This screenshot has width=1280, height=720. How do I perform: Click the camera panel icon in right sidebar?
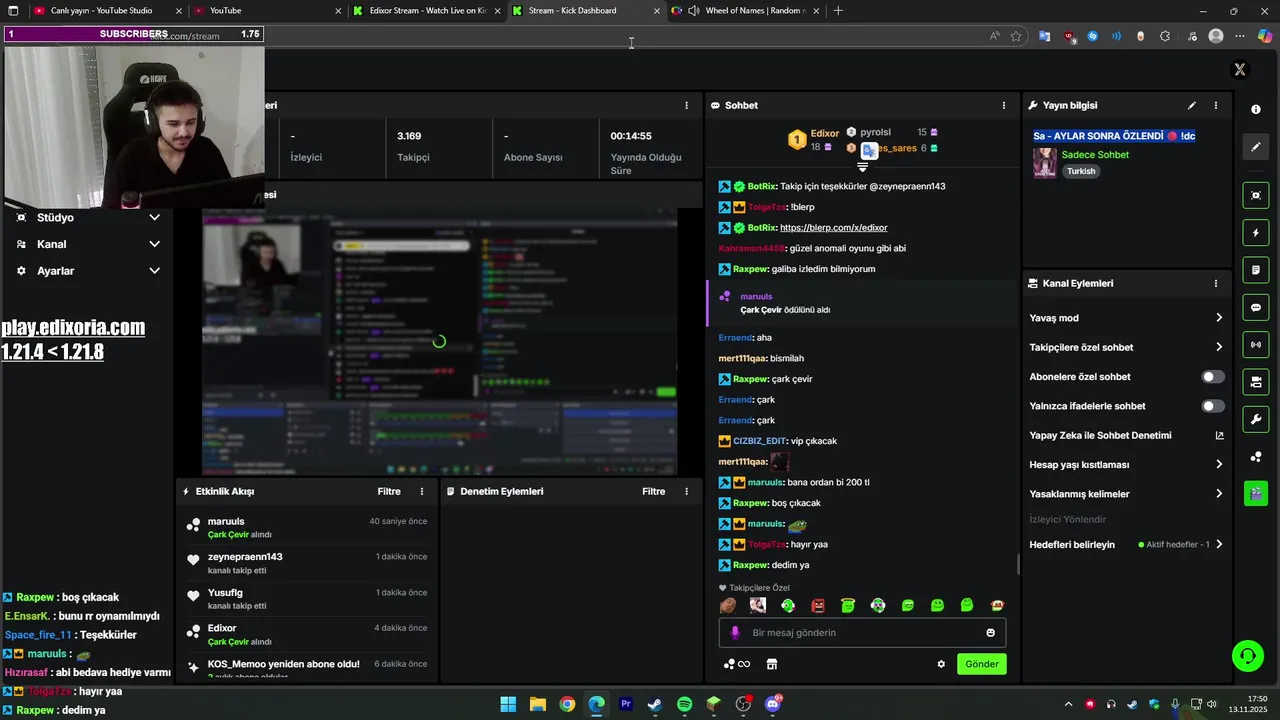click(1256, 382)
